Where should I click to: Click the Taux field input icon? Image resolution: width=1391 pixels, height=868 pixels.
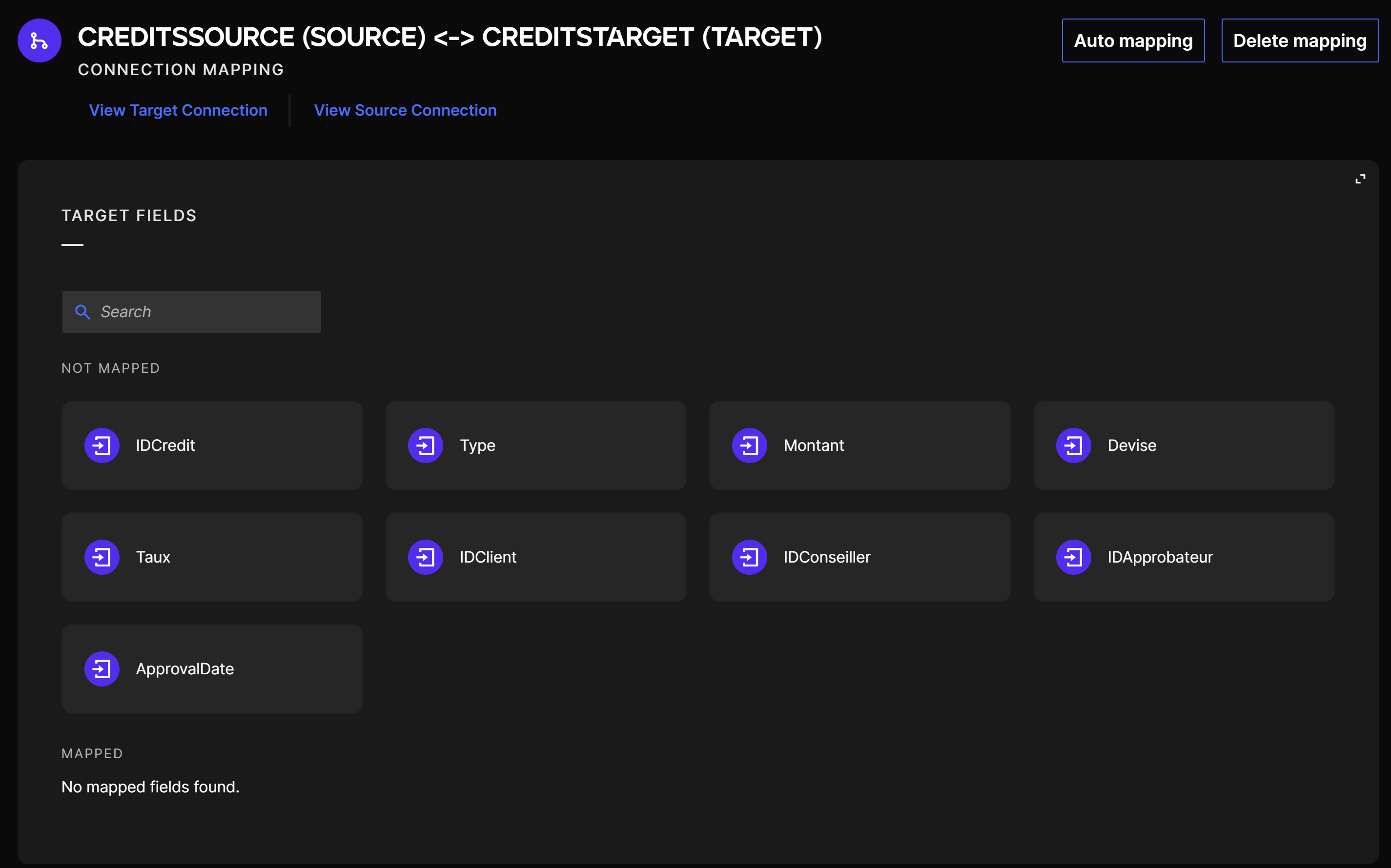tap(102, 557)
